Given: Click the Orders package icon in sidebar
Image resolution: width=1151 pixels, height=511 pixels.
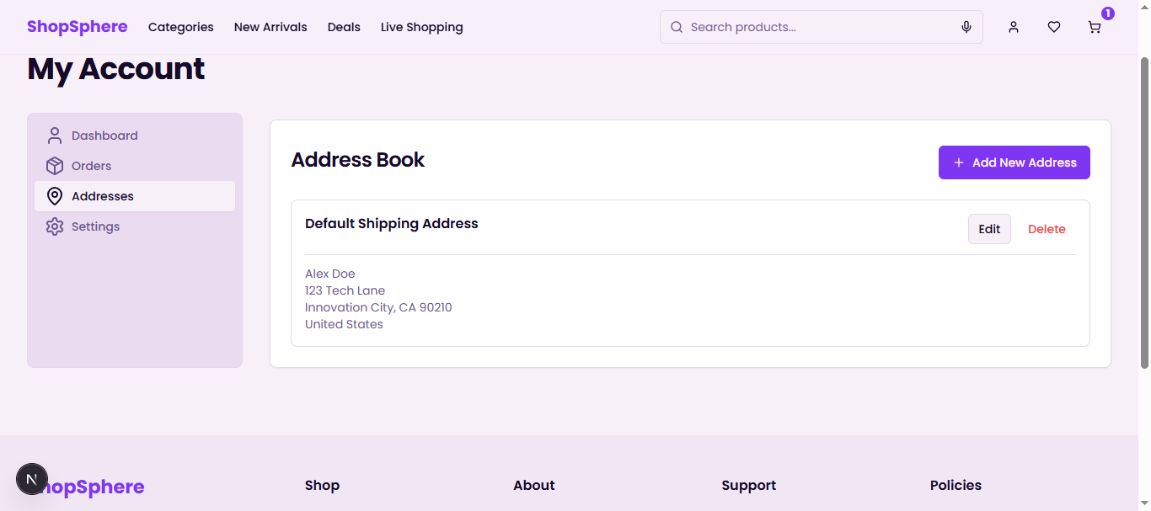Looking at the screenshot, I should point(55,166).
